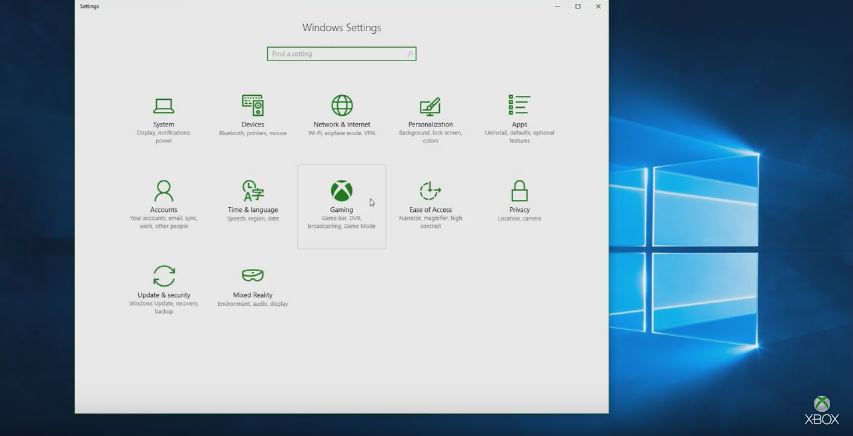Select the Time & language icon
Screen dimensions: 853x436
252,190
